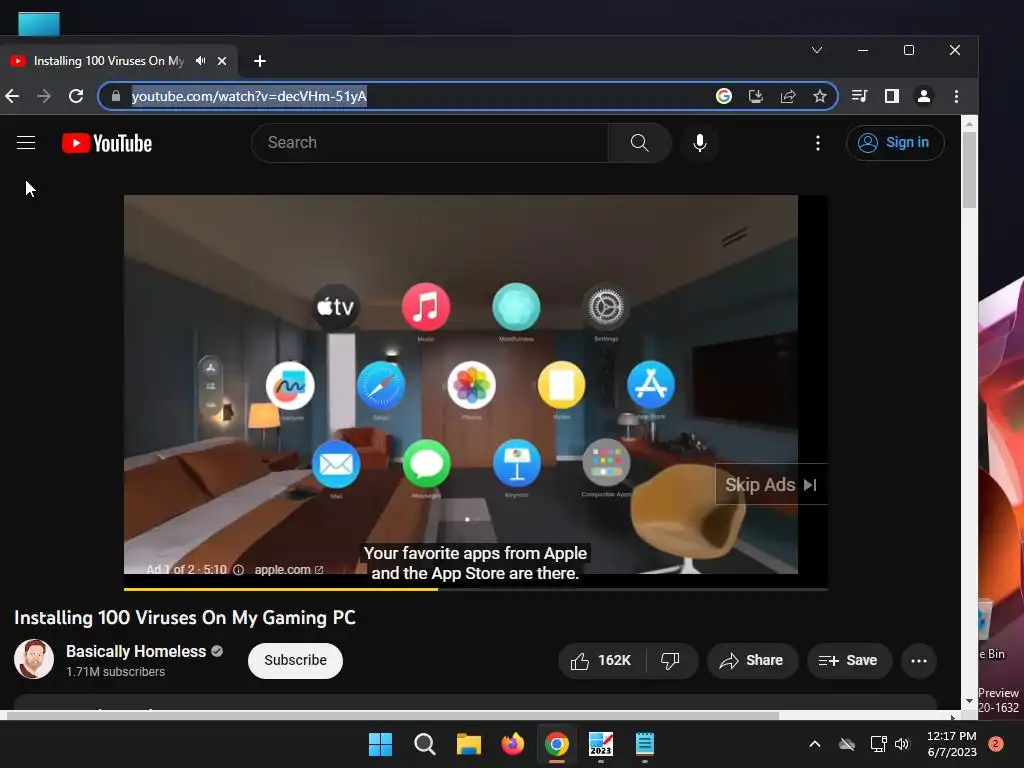The height and width of the screenshot is (768, 1024).
Task: Sign in to YouTube
Action: [x=895, y=142]
